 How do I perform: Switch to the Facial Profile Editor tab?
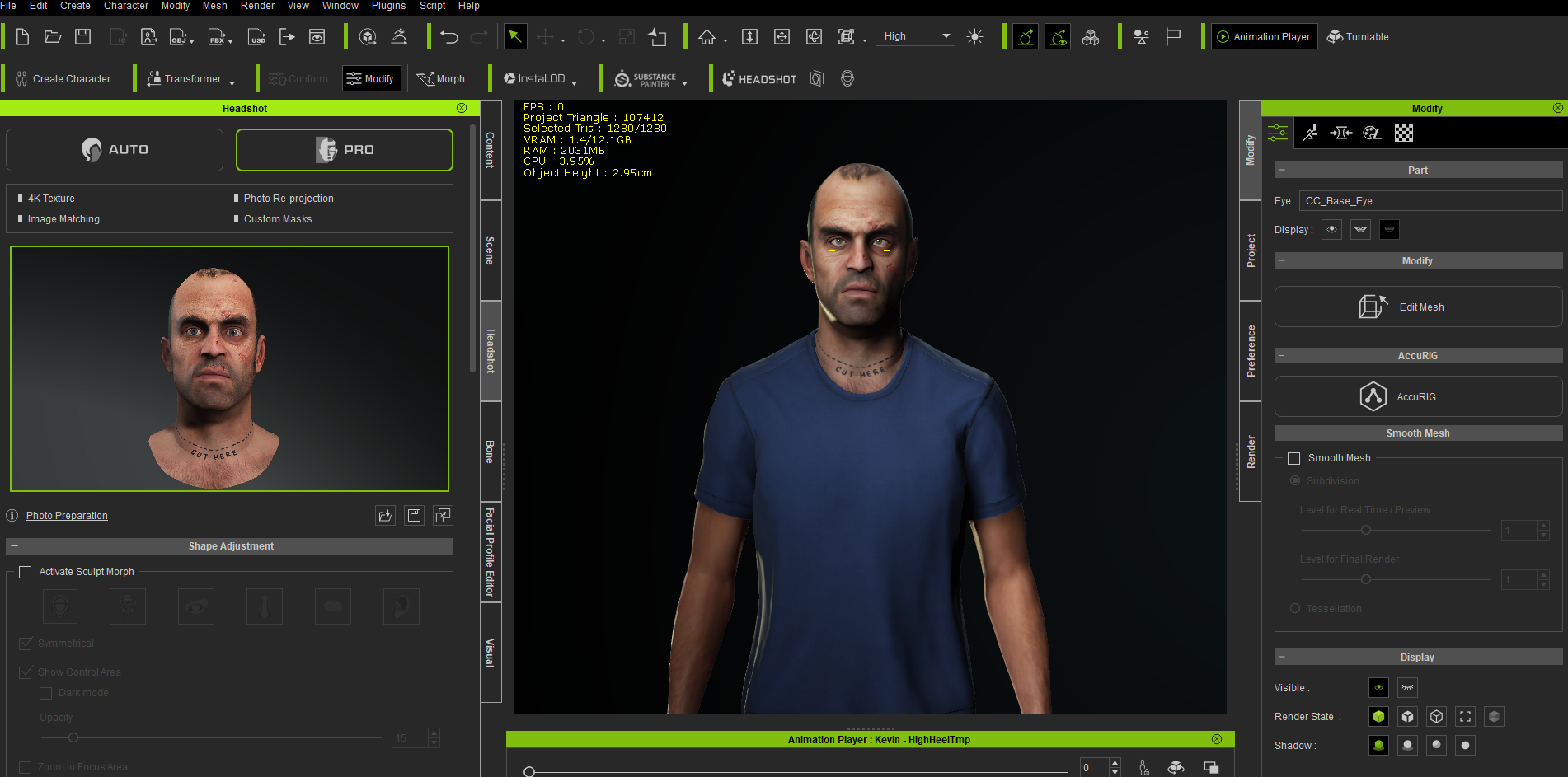(491, 552)
